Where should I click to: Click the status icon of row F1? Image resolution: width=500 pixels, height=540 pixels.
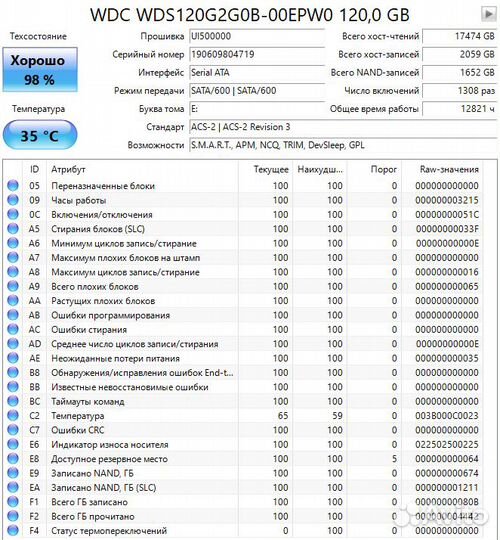pyautogui.click(x=13, y=502)
